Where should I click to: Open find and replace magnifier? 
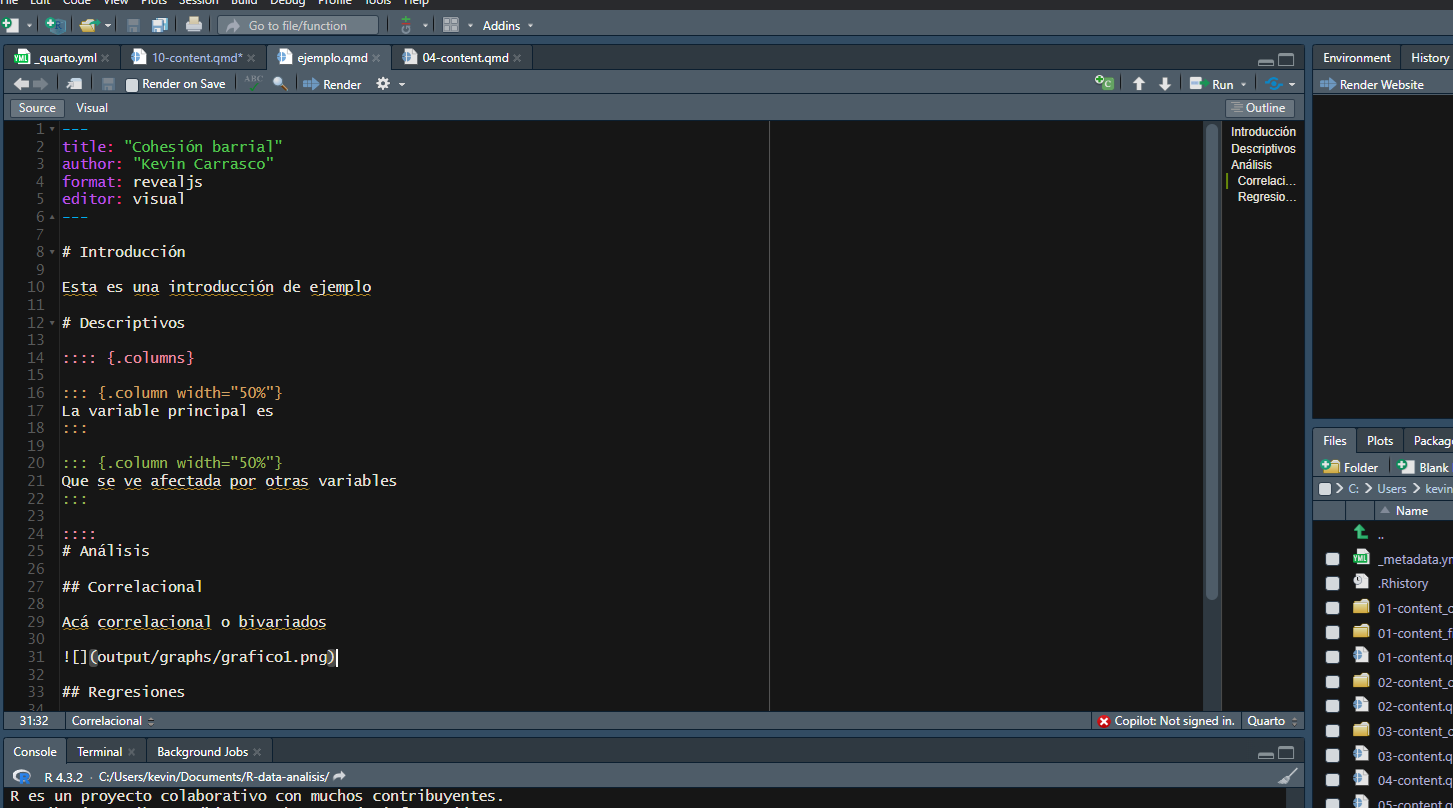pos(281,84)
